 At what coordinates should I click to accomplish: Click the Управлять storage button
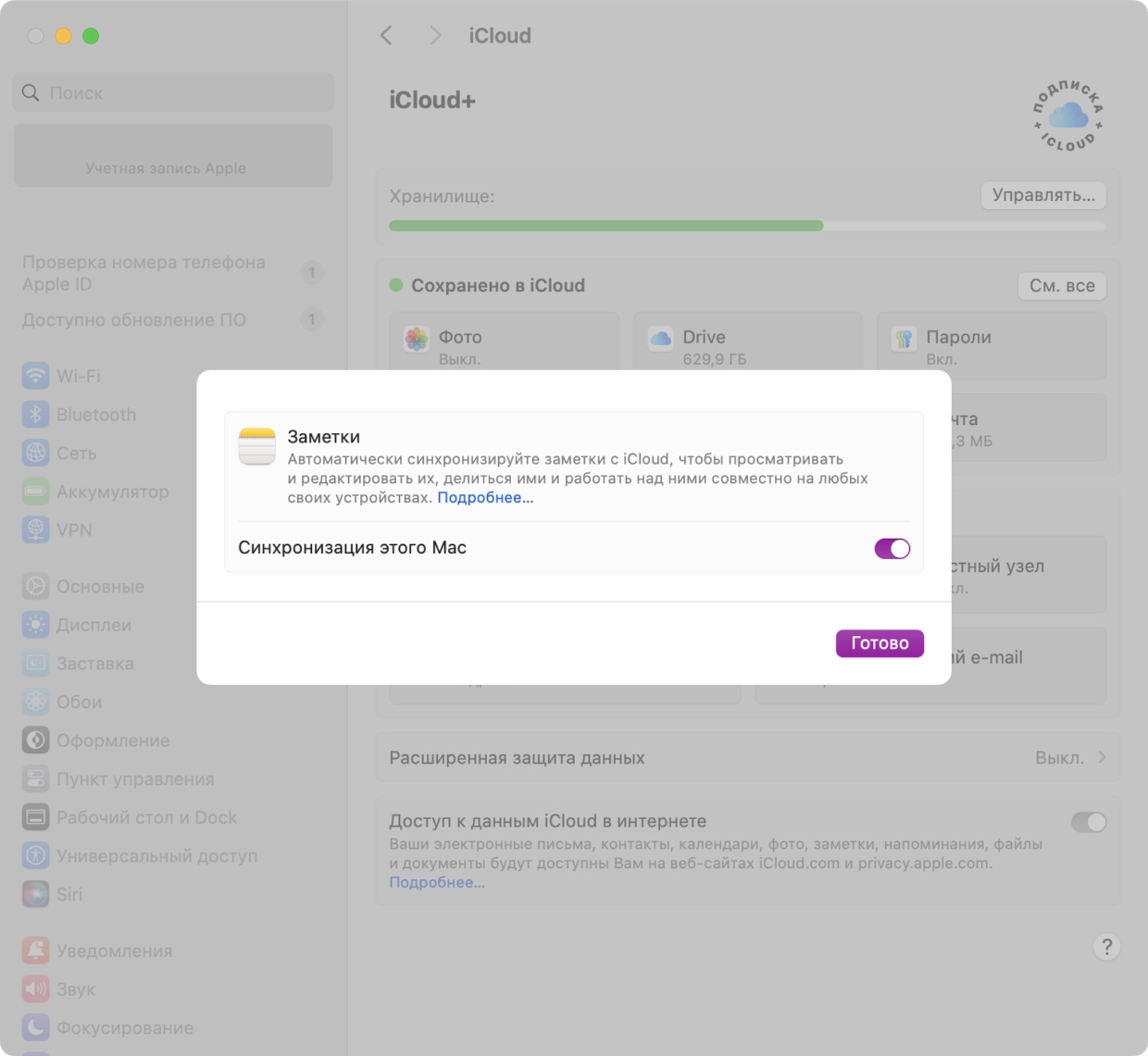(x=1043, y=195)
